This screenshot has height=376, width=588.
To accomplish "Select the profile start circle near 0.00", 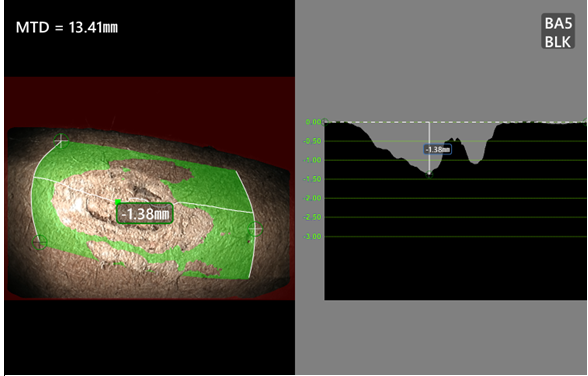I will point(325,122).
